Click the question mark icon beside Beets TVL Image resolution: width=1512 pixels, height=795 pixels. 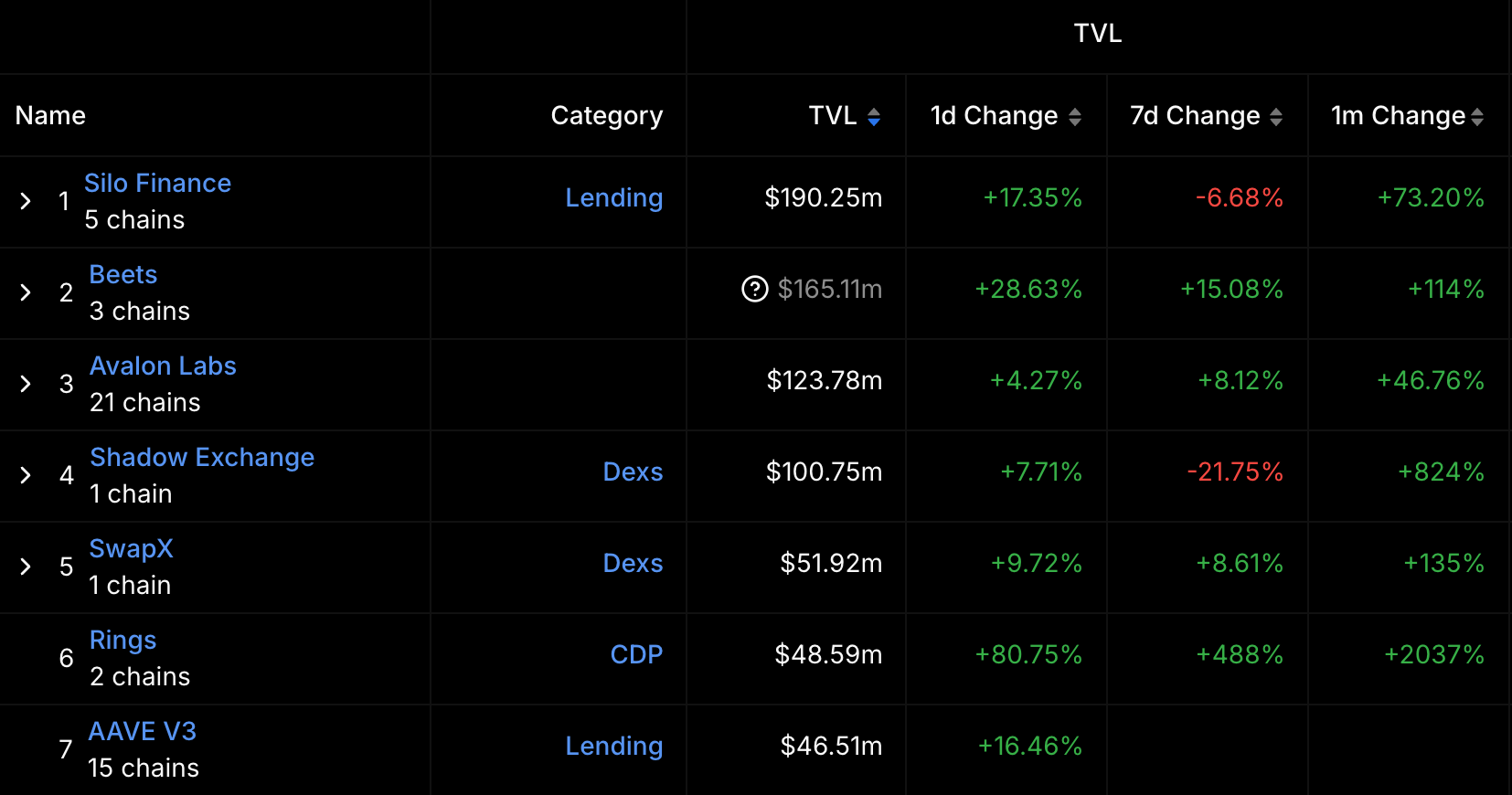point(752,290)
